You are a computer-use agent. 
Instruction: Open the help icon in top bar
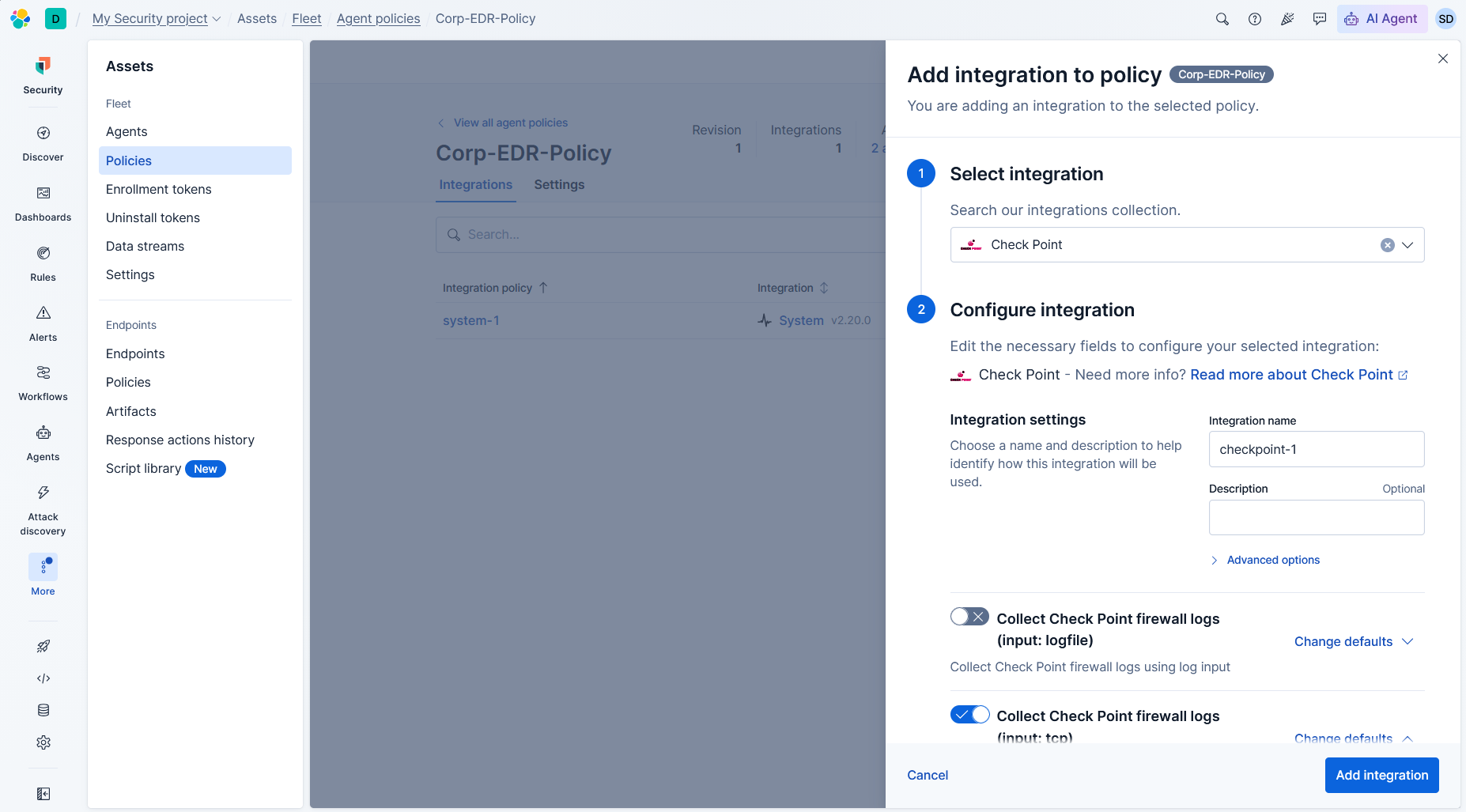[1255, 19]
